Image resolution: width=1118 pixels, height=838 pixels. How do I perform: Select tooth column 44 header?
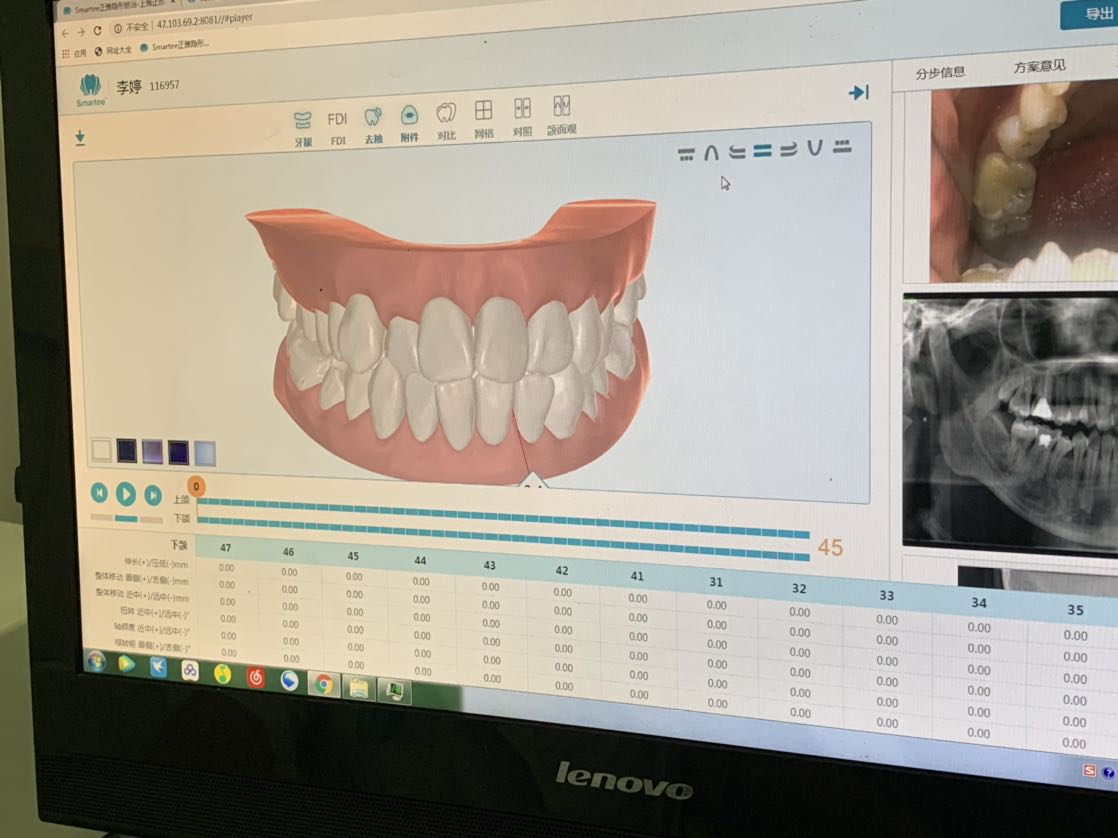click(420, 561)
